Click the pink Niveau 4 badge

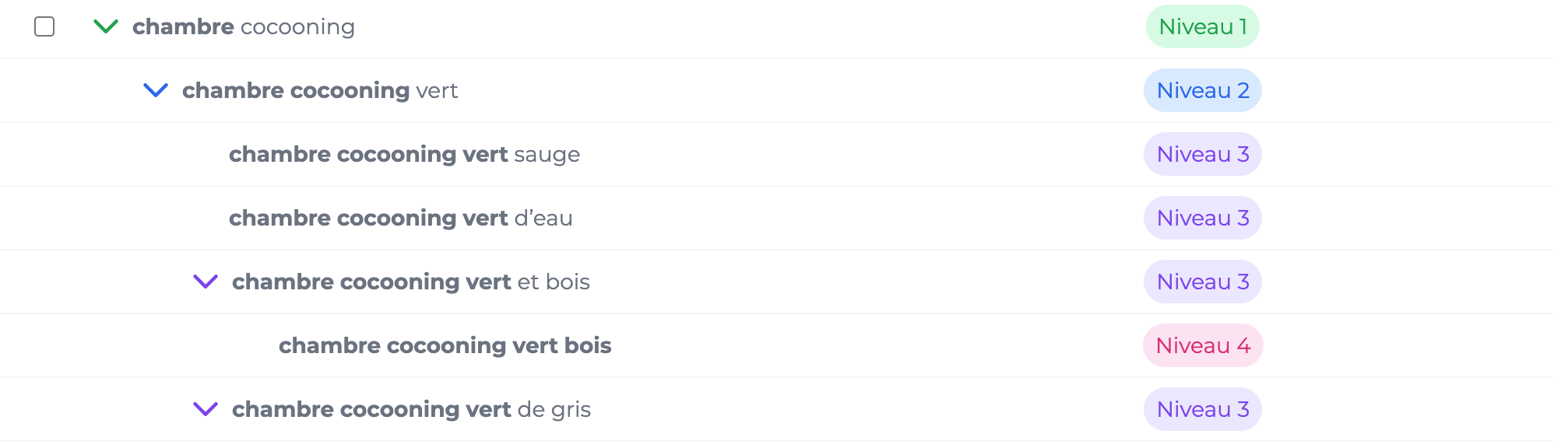pyautogui.click(x=1202, y=345)
